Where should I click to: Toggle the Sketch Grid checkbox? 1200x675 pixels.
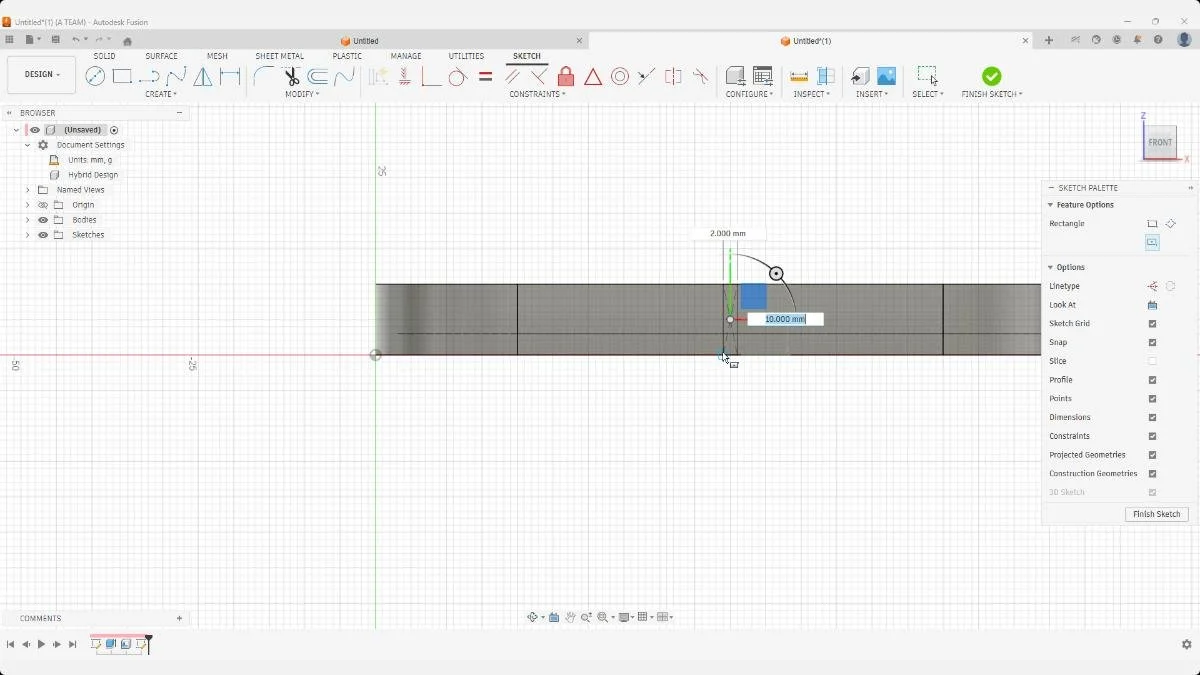[1152, 323]
